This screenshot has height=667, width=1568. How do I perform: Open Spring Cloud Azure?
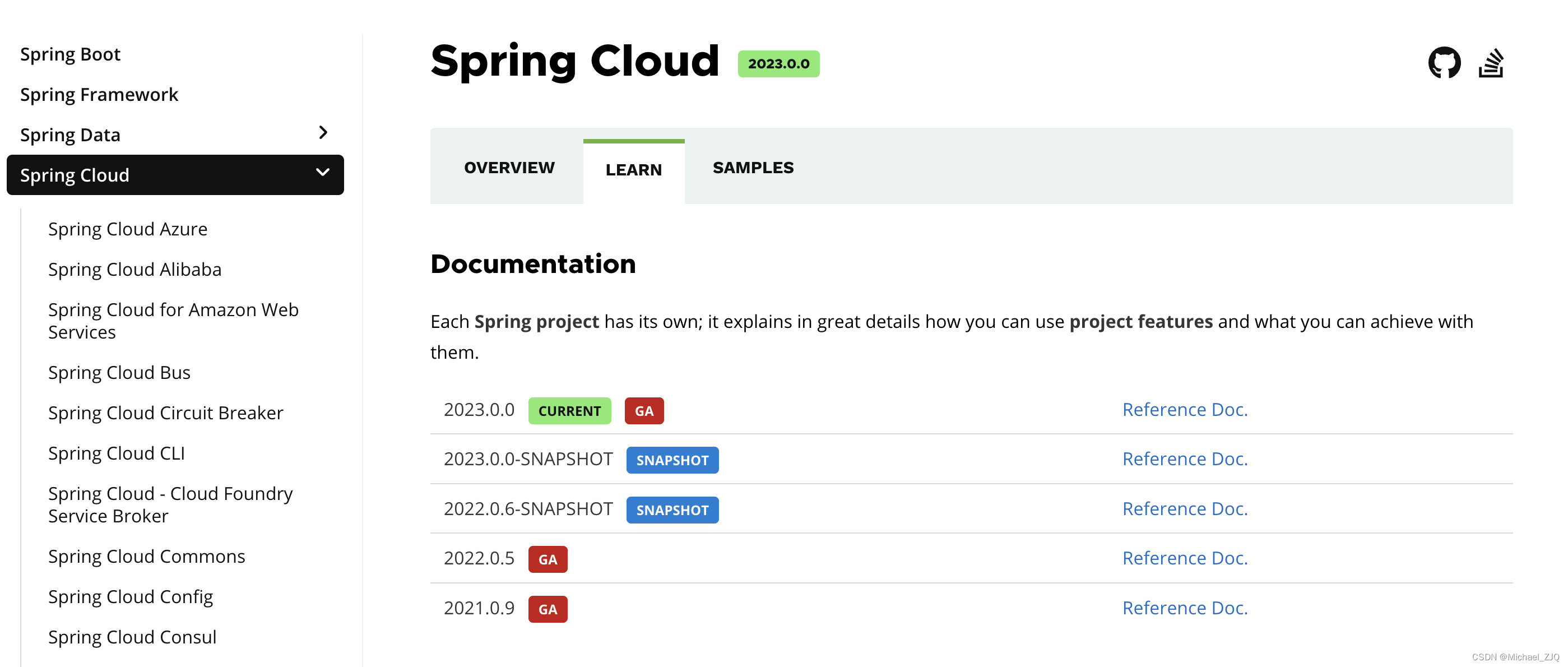click(128, 229)
